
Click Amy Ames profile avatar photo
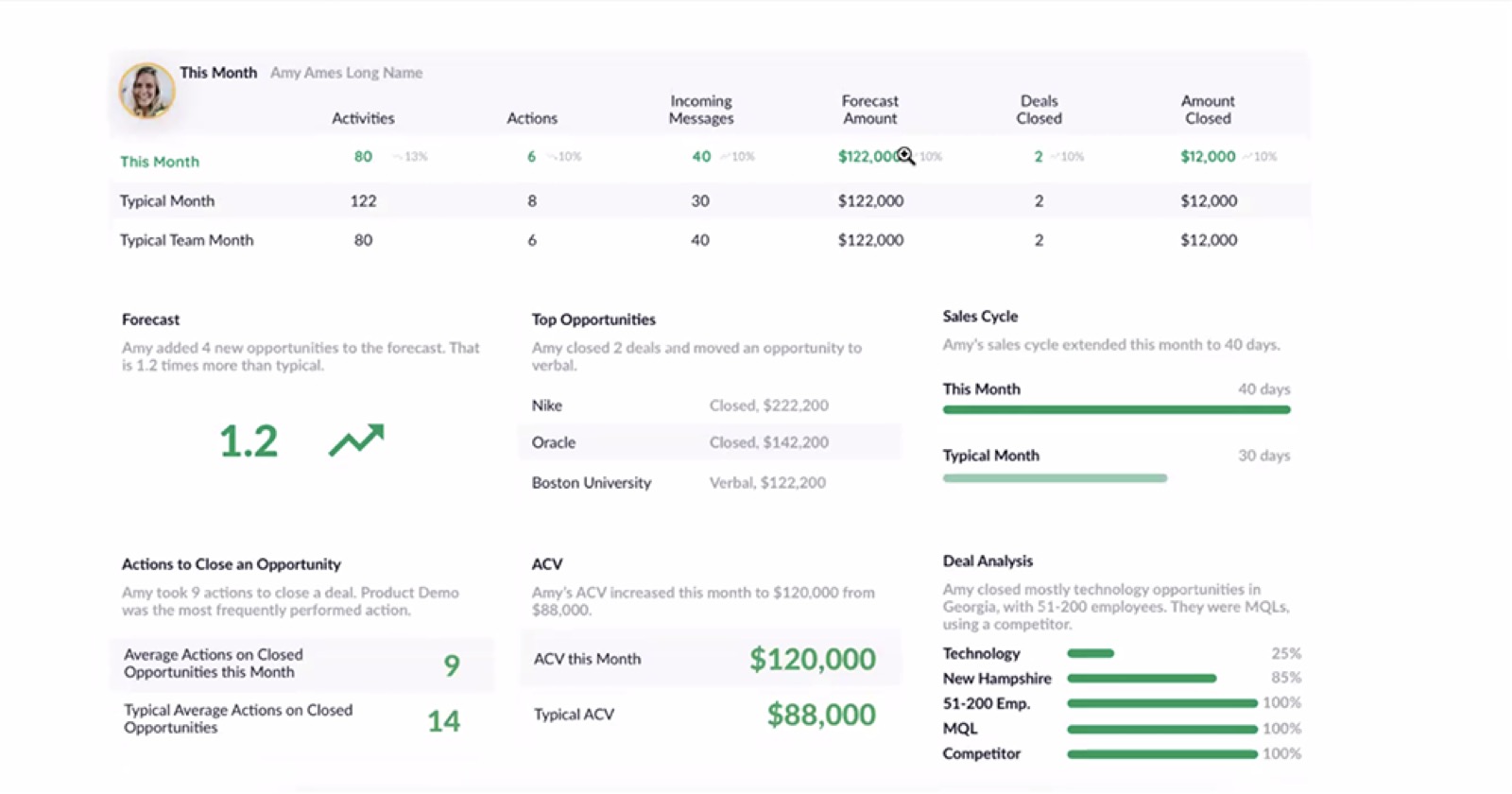[146, 91]
